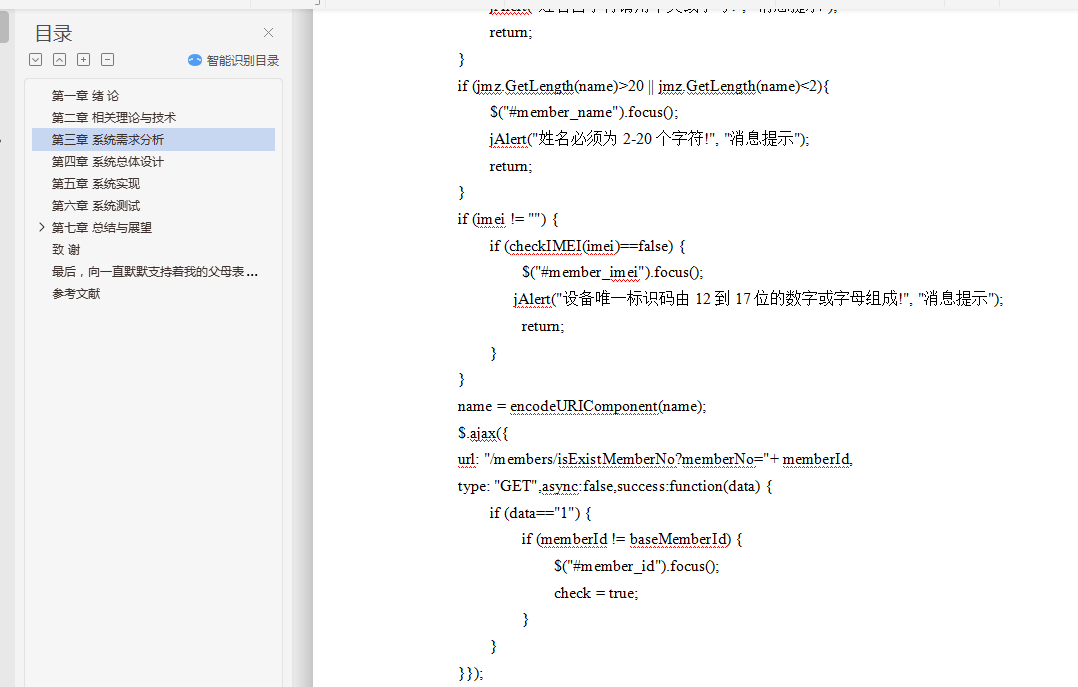Click the collapse all headings icon
Viewport: 1078px width, 687px height.
tap(60, 60)
